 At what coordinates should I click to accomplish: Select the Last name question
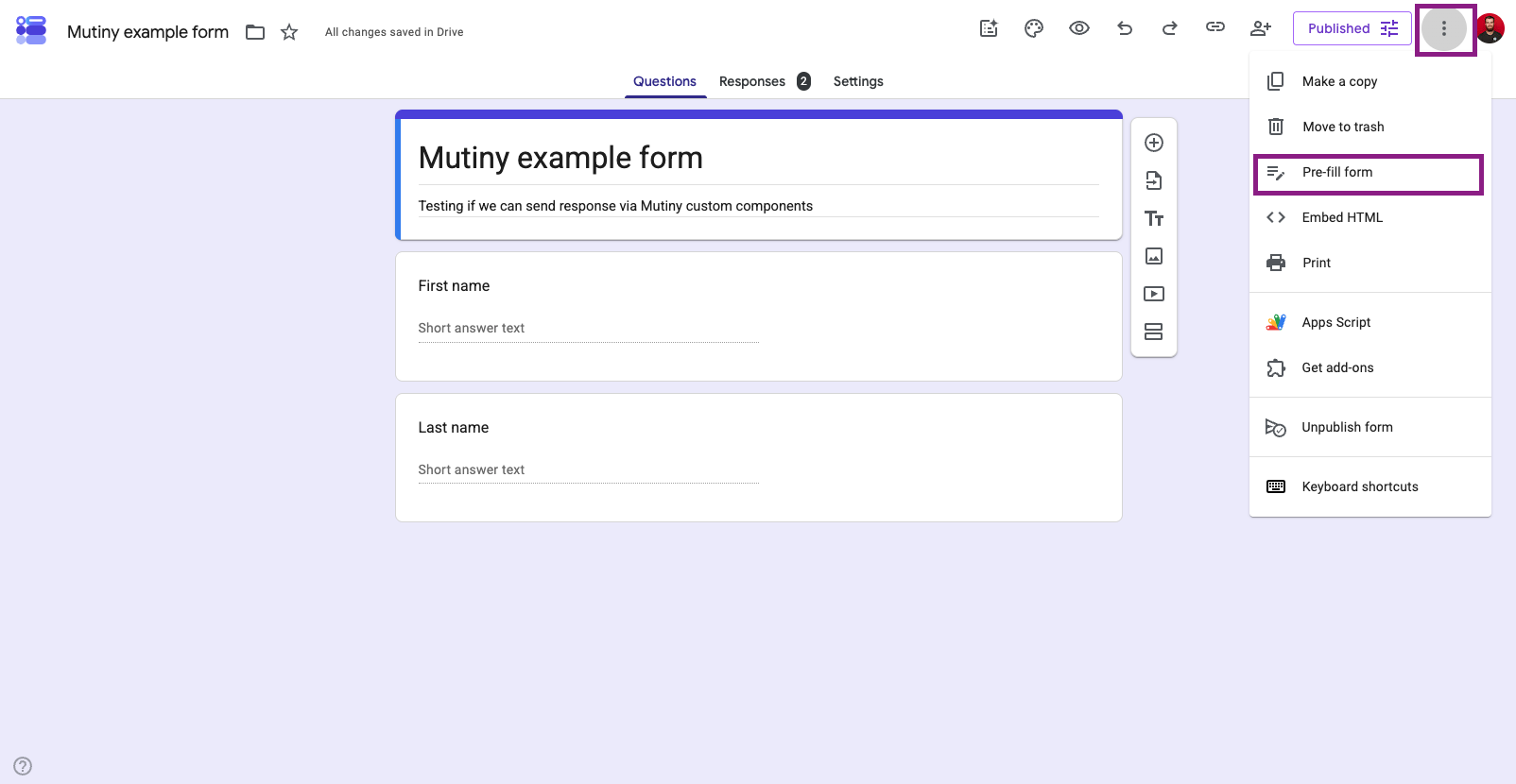coord(759,457)
